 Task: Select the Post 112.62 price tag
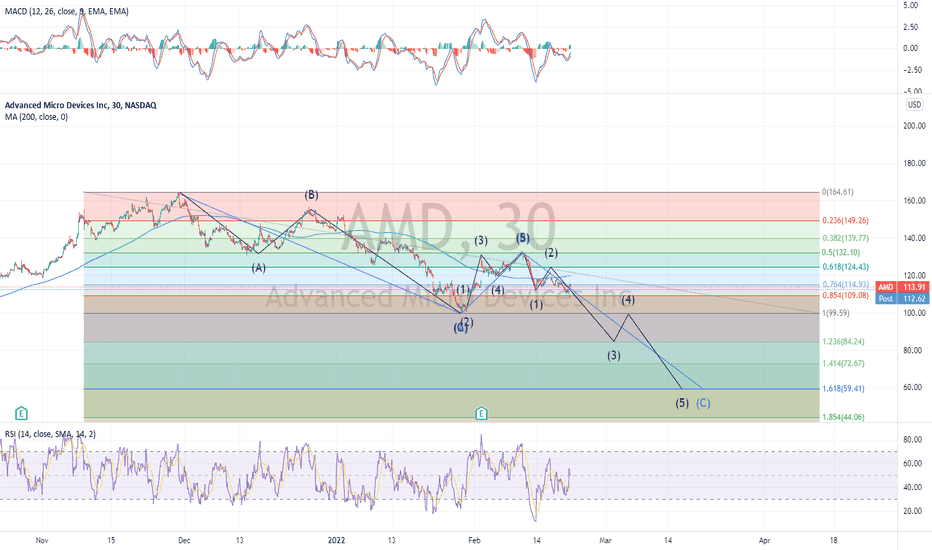[902, 298]
